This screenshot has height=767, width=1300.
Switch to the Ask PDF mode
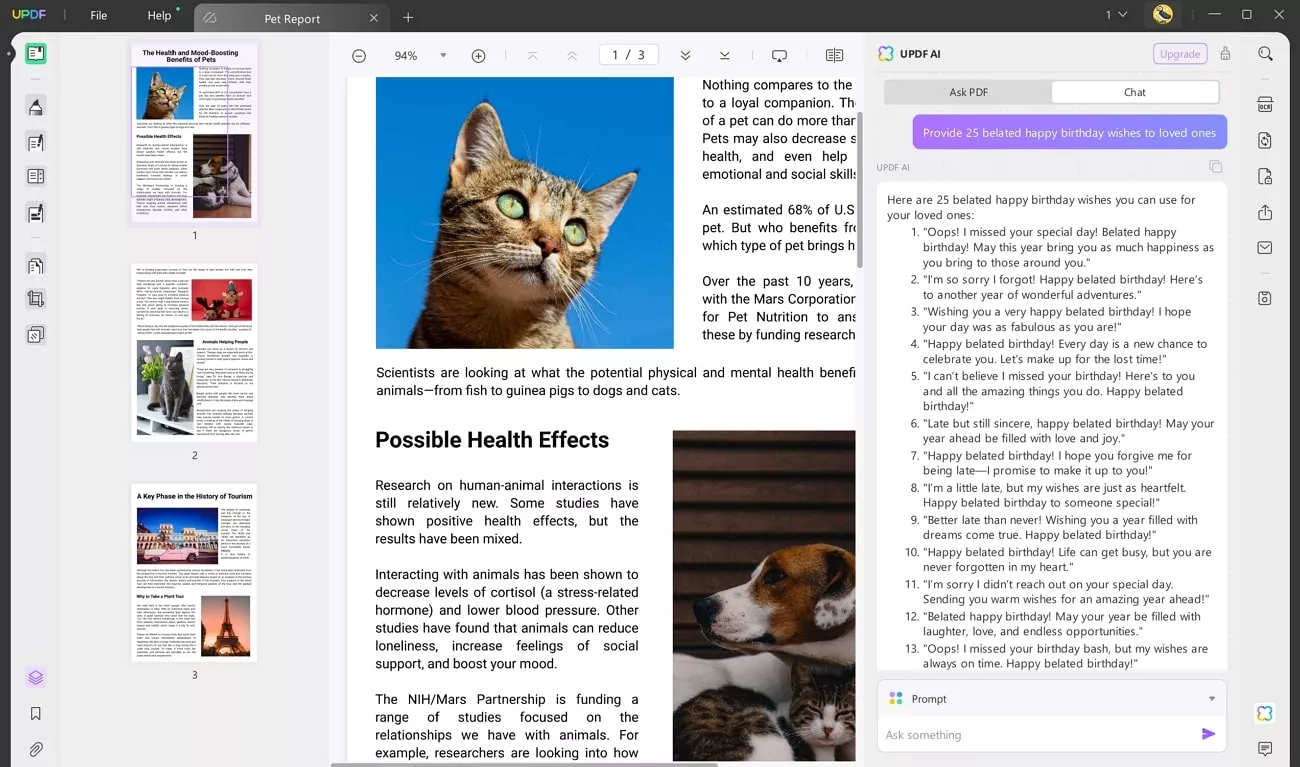pyautogui.click(x=968, y=92)
